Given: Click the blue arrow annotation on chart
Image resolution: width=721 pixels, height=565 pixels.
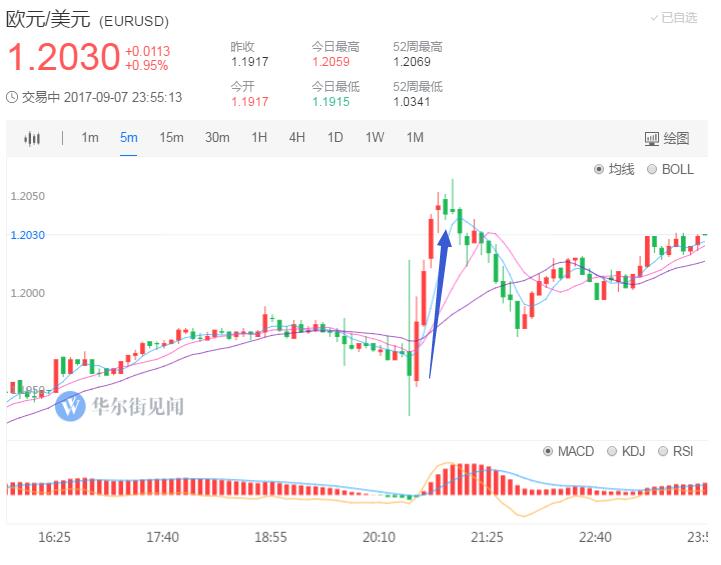Looking at the screenshot, I should [x=438, y=300].
